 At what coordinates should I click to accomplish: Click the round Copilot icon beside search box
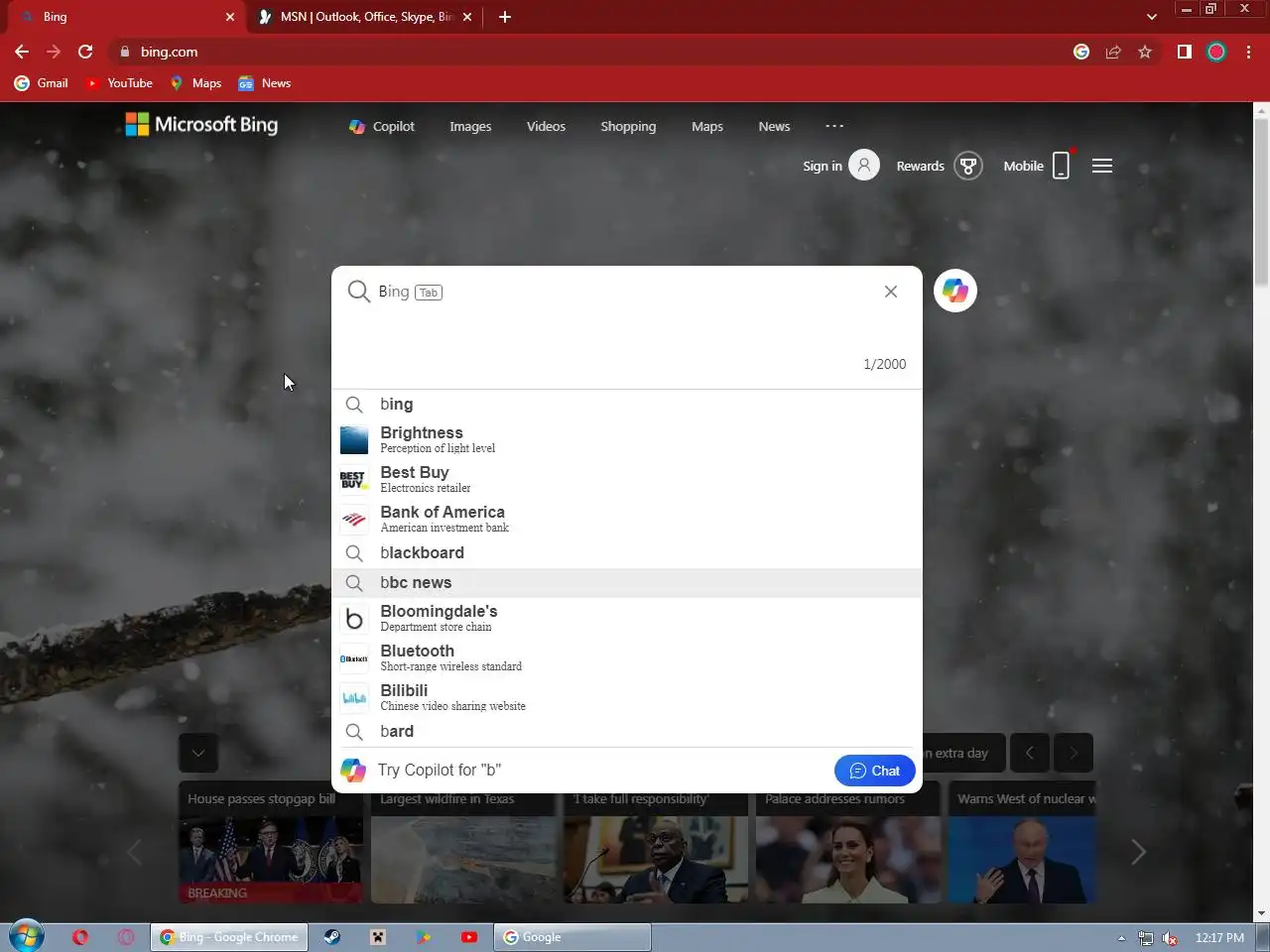coord(955,291)
